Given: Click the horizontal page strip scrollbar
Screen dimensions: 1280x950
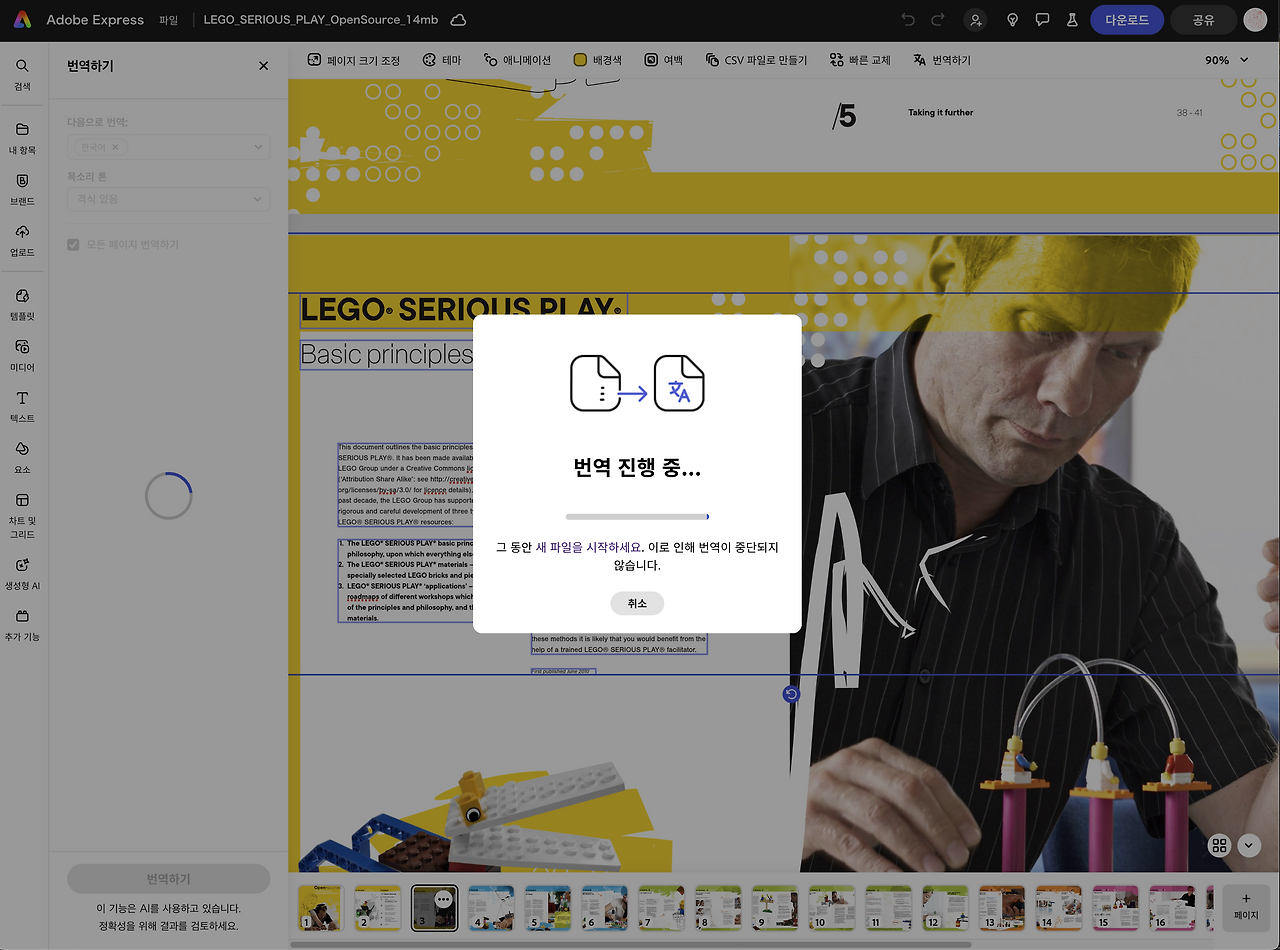Looking at the screenshot, I should pos(630,944).
